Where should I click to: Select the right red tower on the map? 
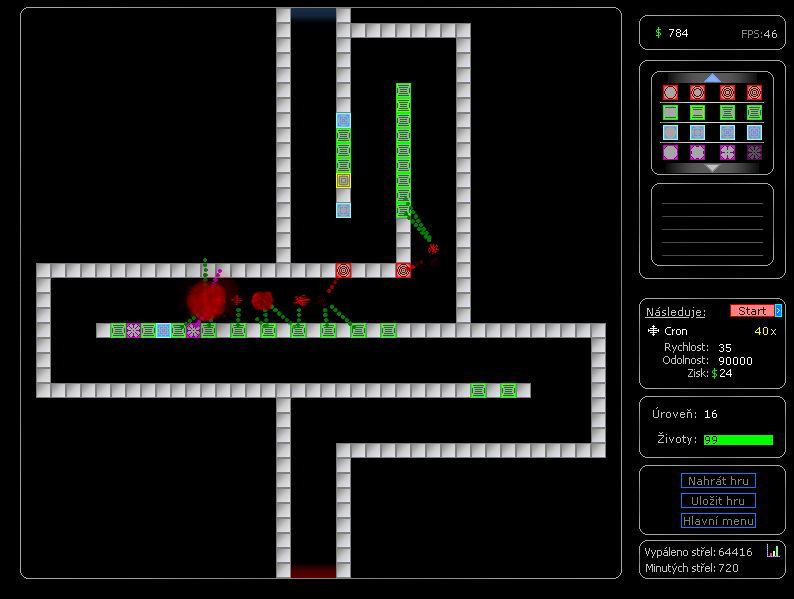pyautogui.click(x=403, y=270)
